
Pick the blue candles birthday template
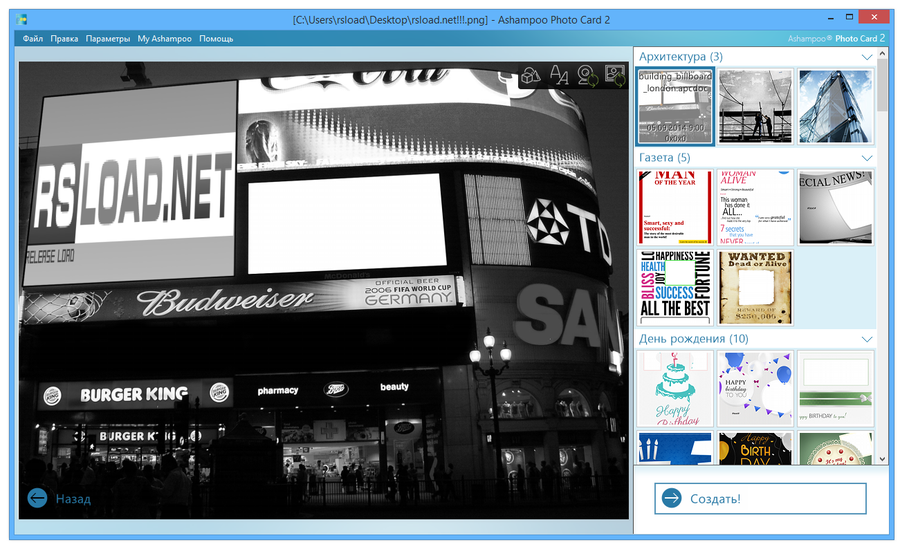point(675,448)
